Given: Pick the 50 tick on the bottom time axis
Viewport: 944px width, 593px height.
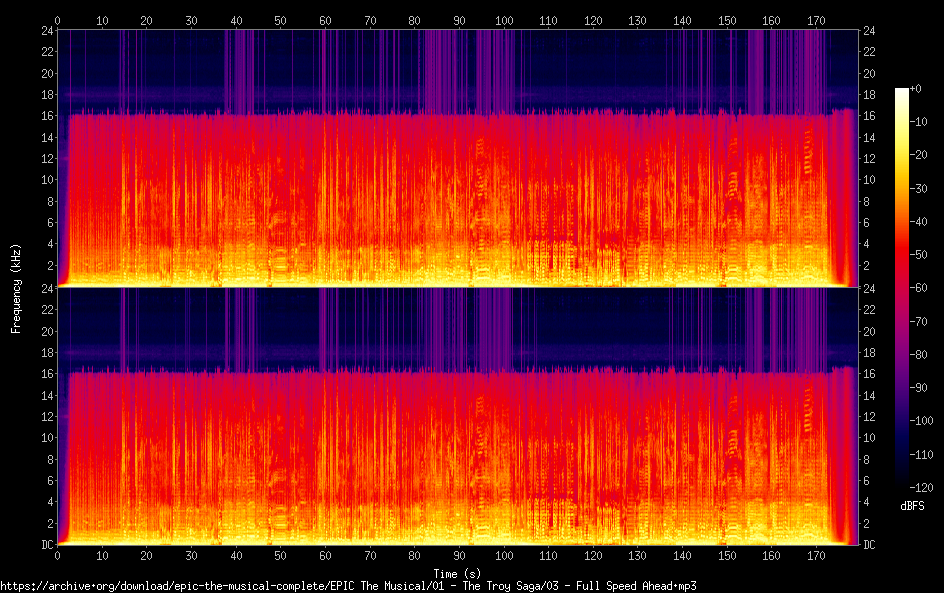Looking at the screenshot, I should (280, 556).
